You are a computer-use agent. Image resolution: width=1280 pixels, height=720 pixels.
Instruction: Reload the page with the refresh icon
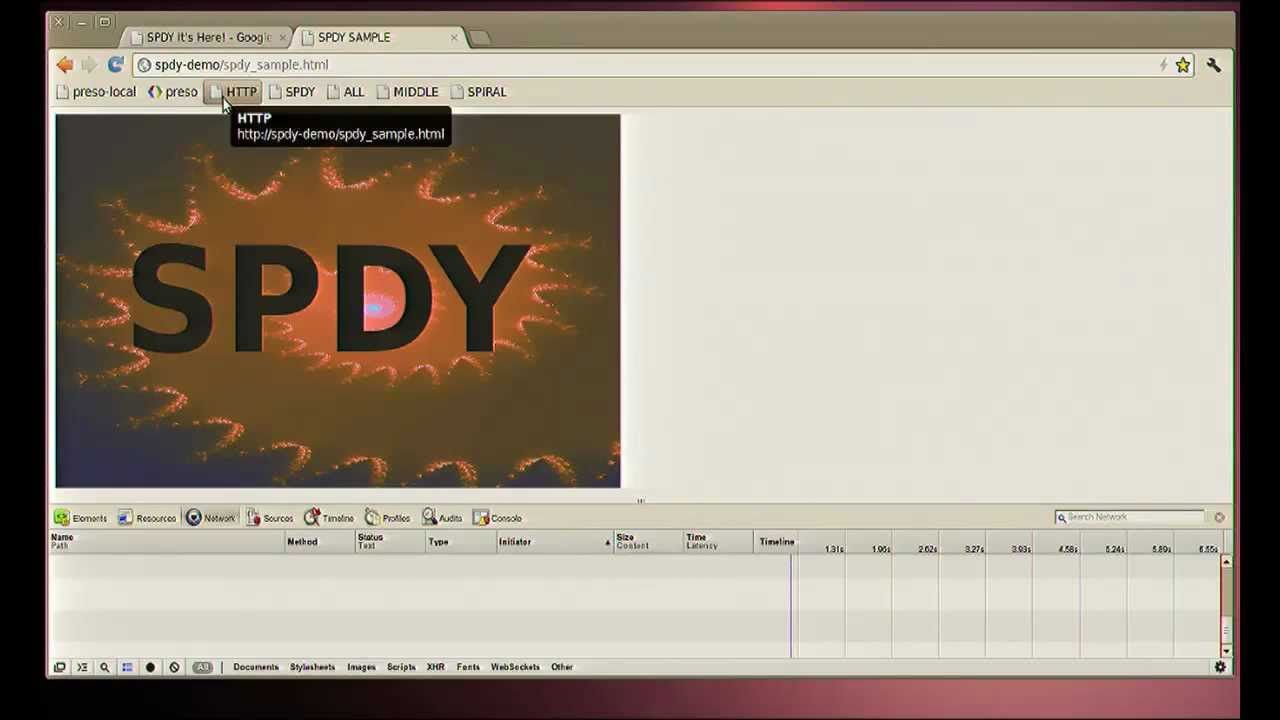[115, 65]
